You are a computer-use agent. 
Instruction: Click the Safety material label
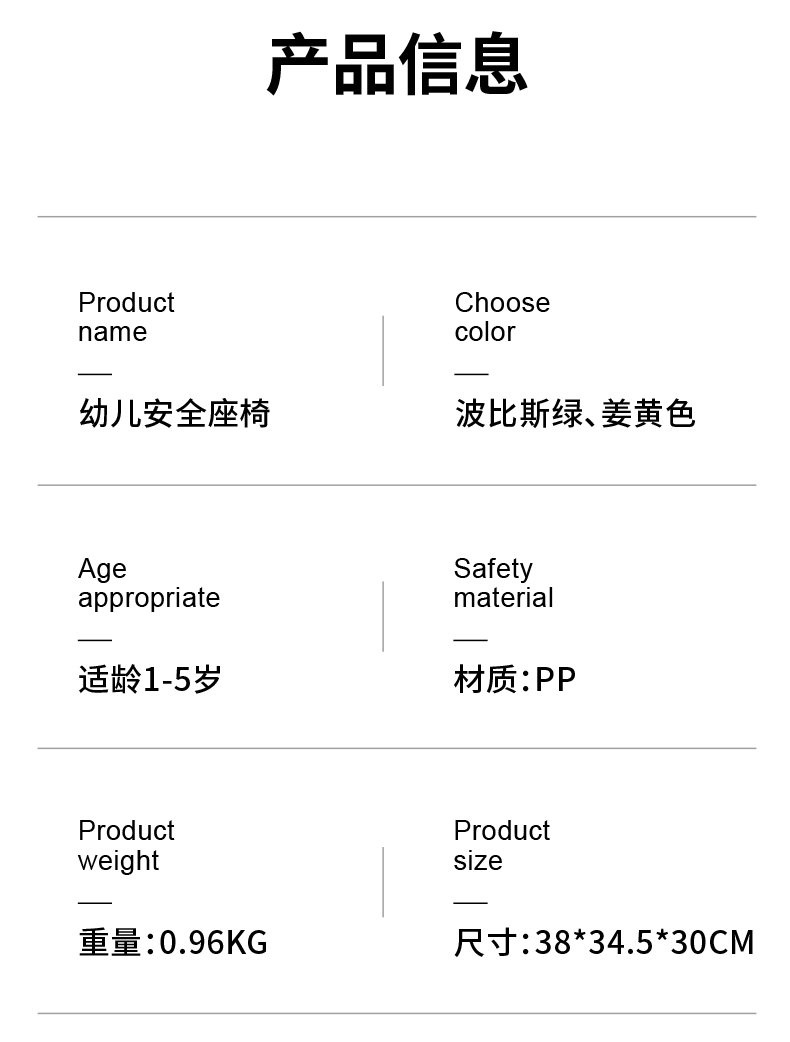coord(503,583)
